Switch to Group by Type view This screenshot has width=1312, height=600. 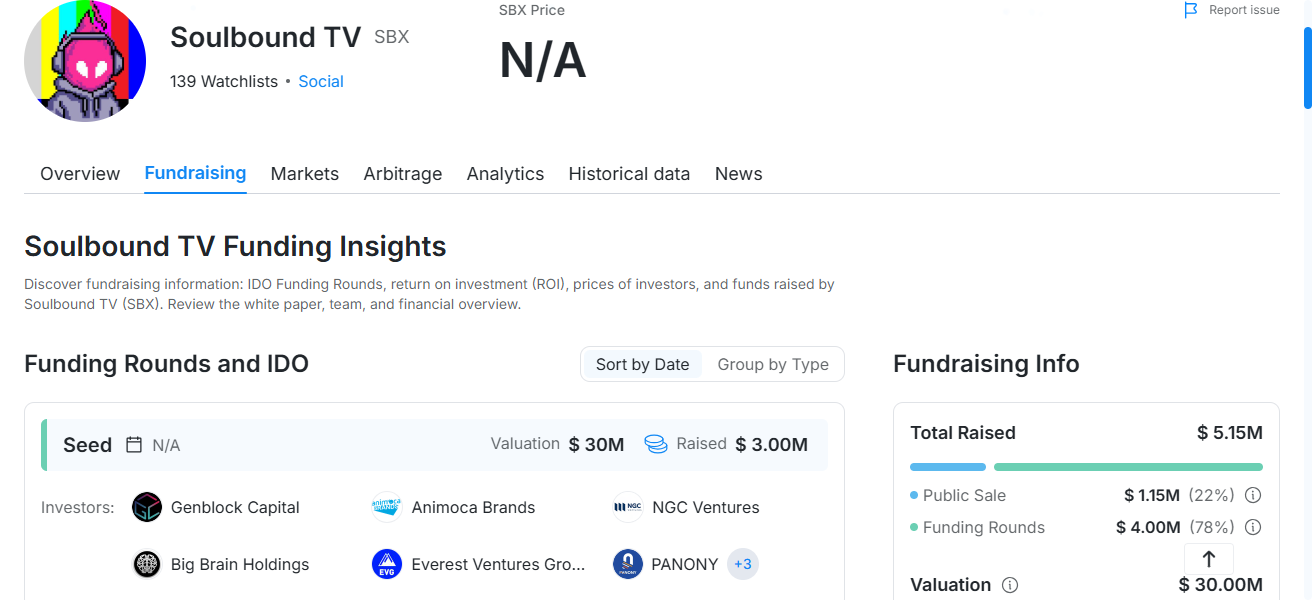click(773, 364)
